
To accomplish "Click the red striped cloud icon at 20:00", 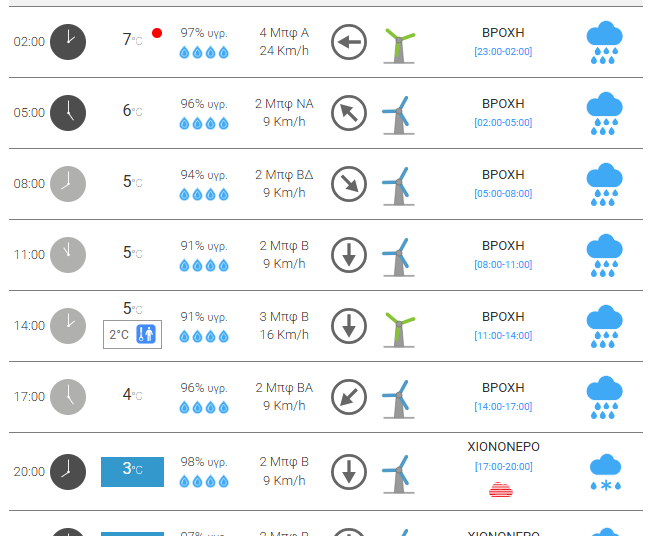I will click(x=502, y=489).
